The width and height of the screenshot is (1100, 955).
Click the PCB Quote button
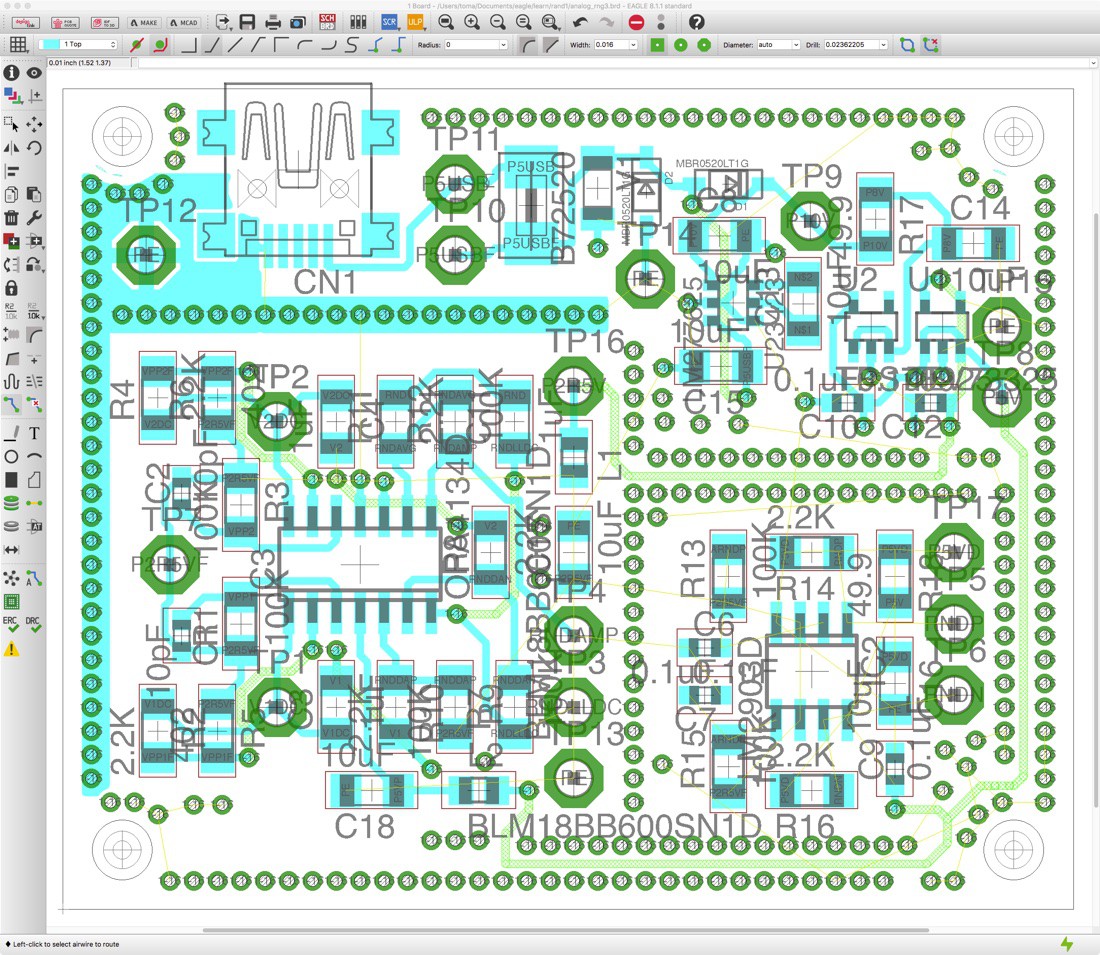pyautogui.click(x=65, y=22)
